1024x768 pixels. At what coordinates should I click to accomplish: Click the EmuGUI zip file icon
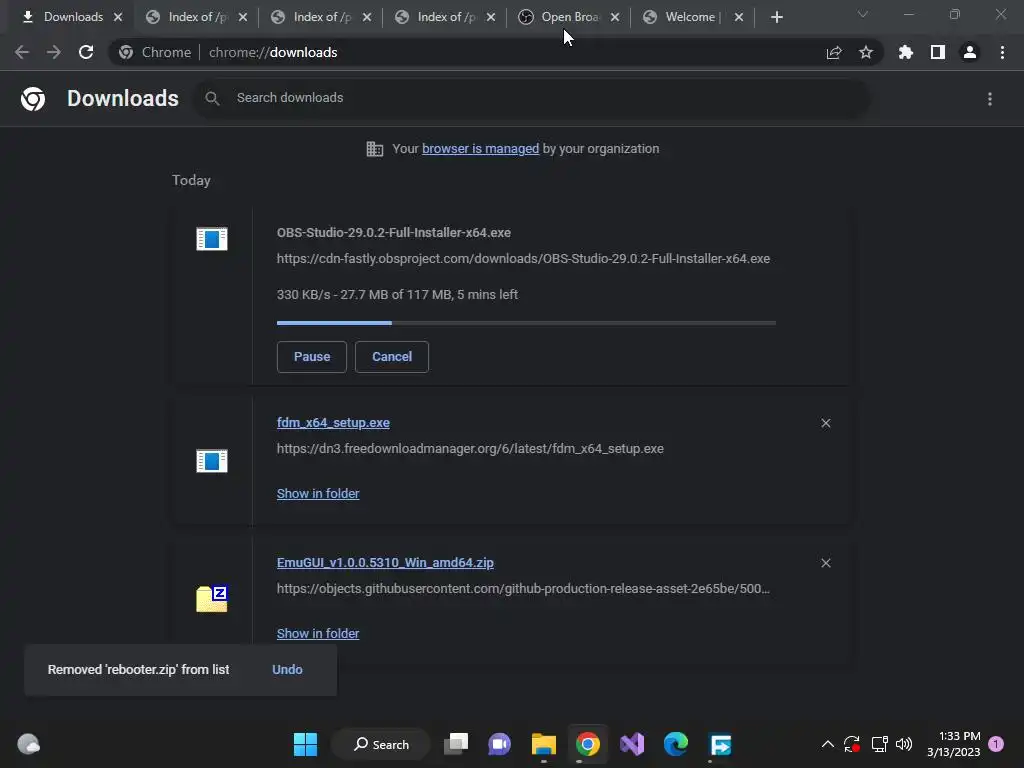pos(212,598)
